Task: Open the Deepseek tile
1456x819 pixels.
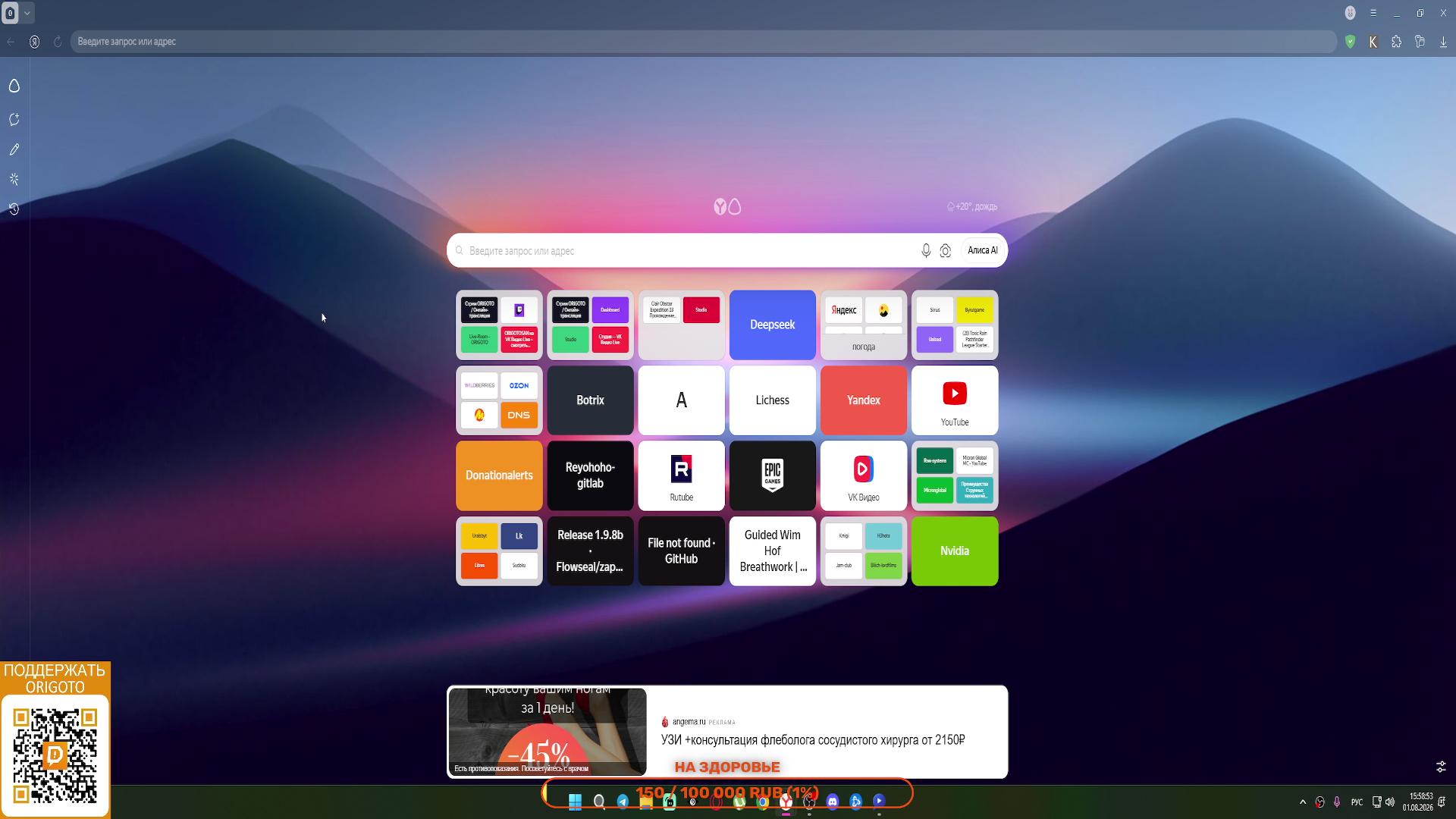Action: pyautogui.click(x=773, y=325)
